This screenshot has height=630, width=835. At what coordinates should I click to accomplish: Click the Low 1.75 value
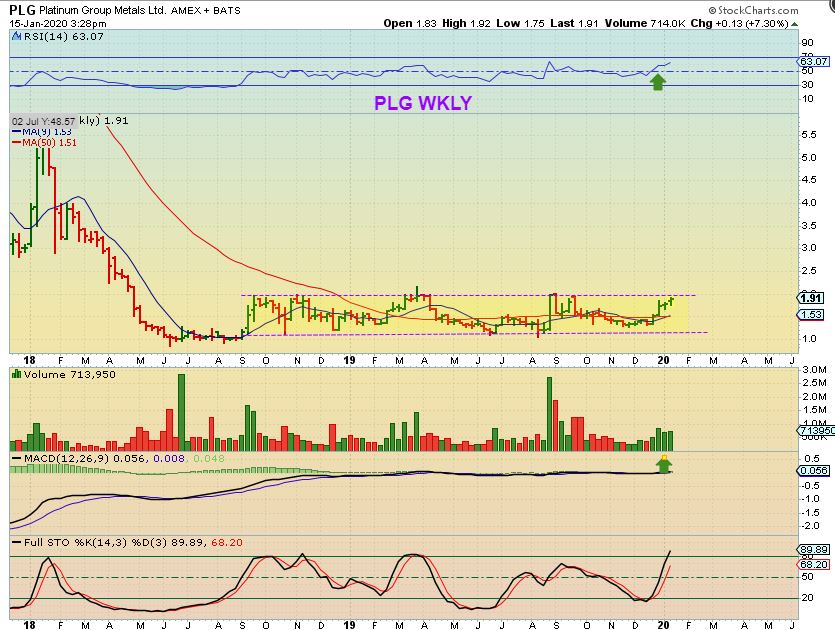point(520,23)
